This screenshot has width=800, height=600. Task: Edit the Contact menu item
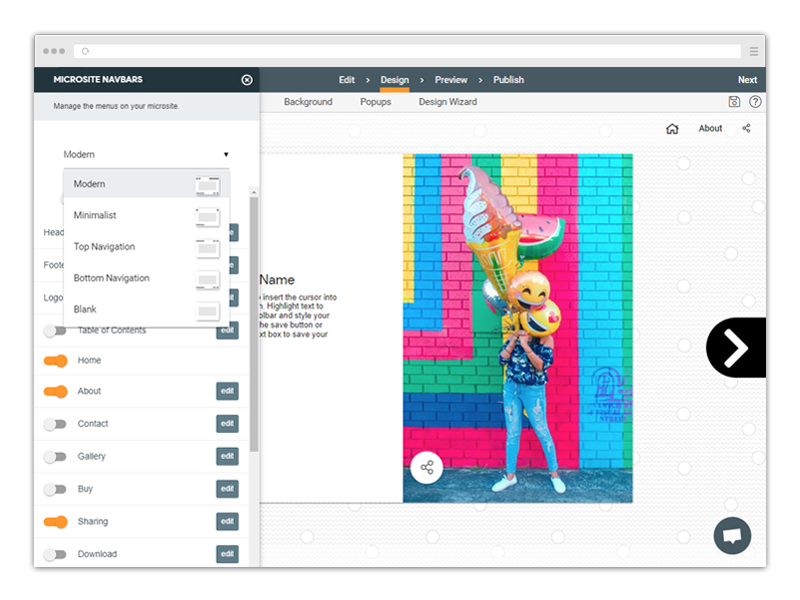click(228, 424)
